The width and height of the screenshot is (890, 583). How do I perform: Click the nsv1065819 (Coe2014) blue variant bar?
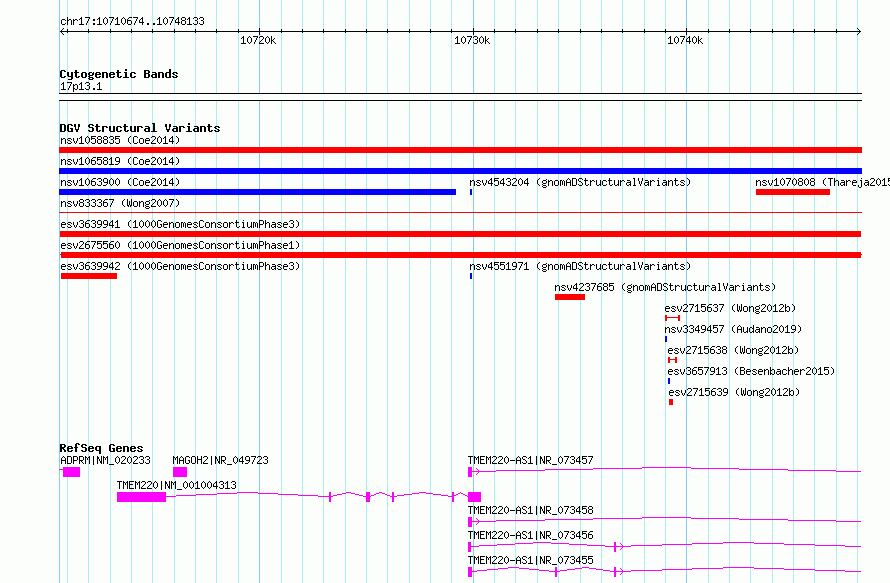pos(460,171)
